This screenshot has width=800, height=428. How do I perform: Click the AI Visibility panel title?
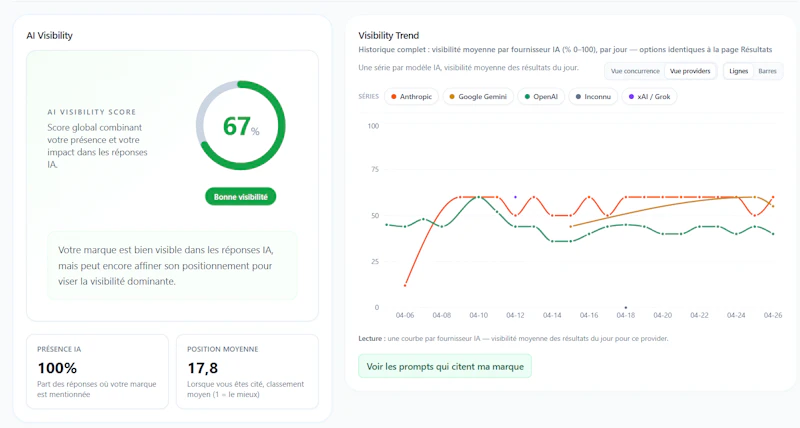pos(49,35)
